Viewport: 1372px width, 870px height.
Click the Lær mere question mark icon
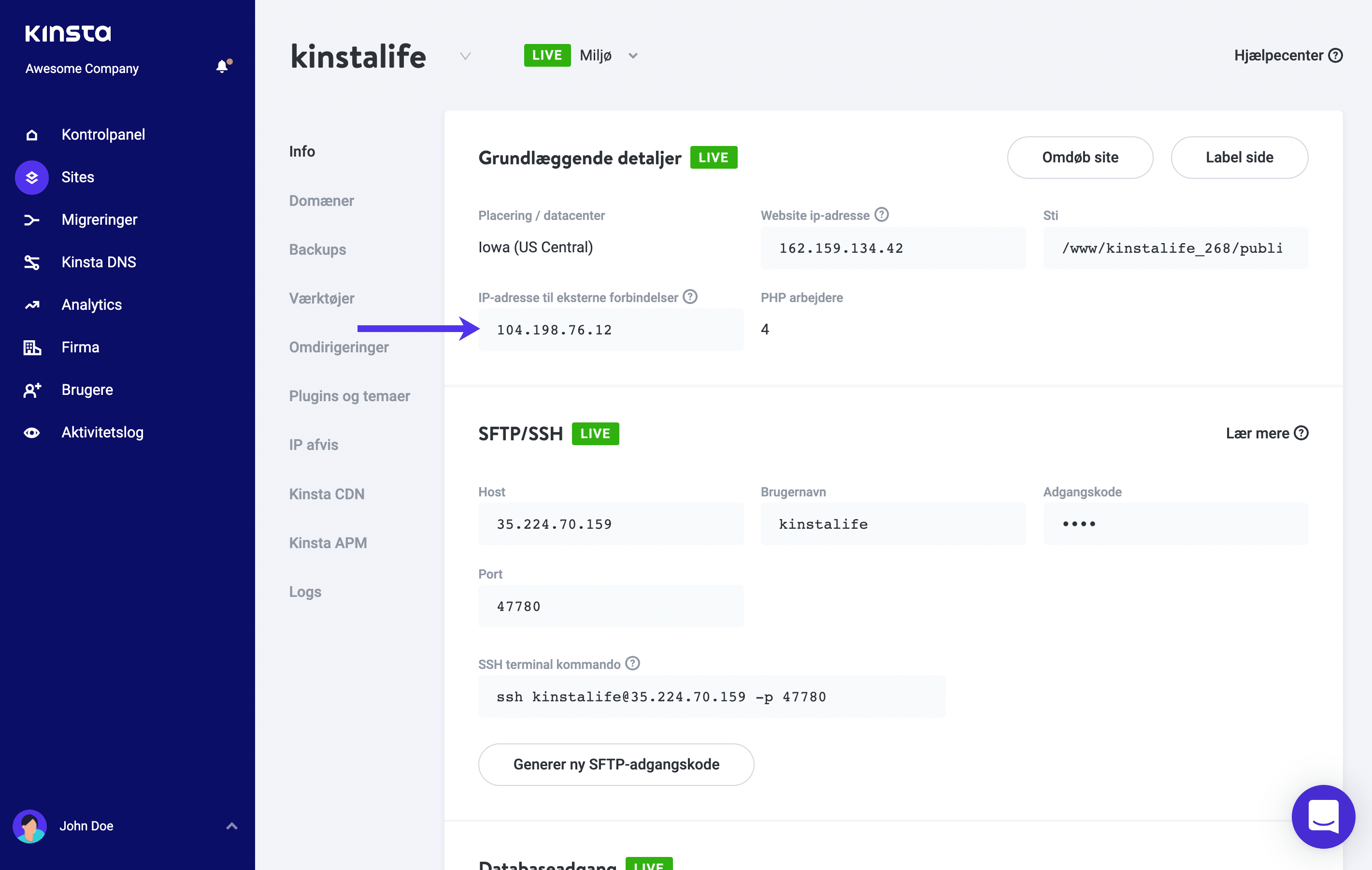[x=1301, y=433]
